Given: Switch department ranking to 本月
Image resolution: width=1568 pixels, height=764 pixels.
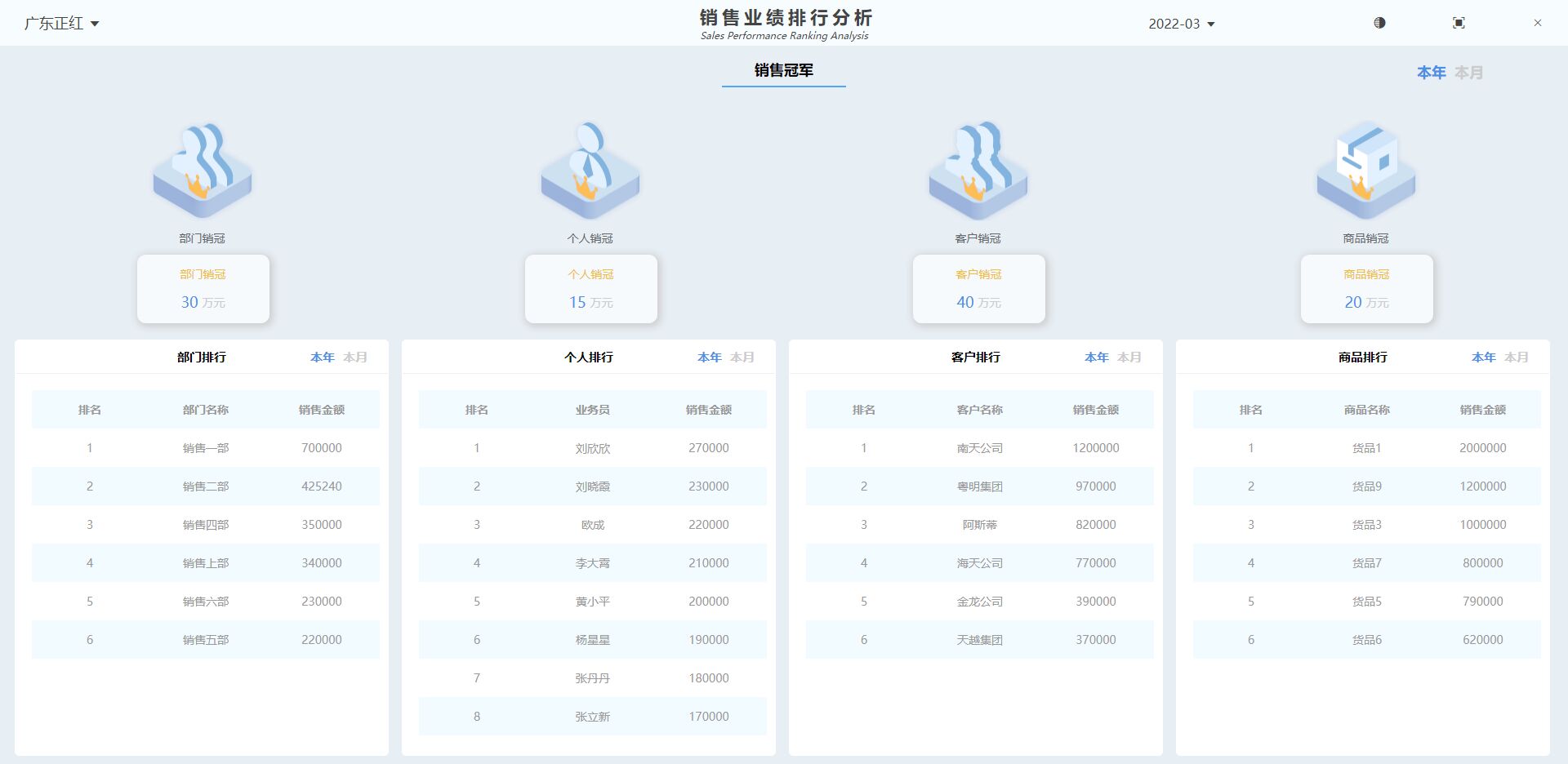Looking at the screenshot, I should [355, 358].
